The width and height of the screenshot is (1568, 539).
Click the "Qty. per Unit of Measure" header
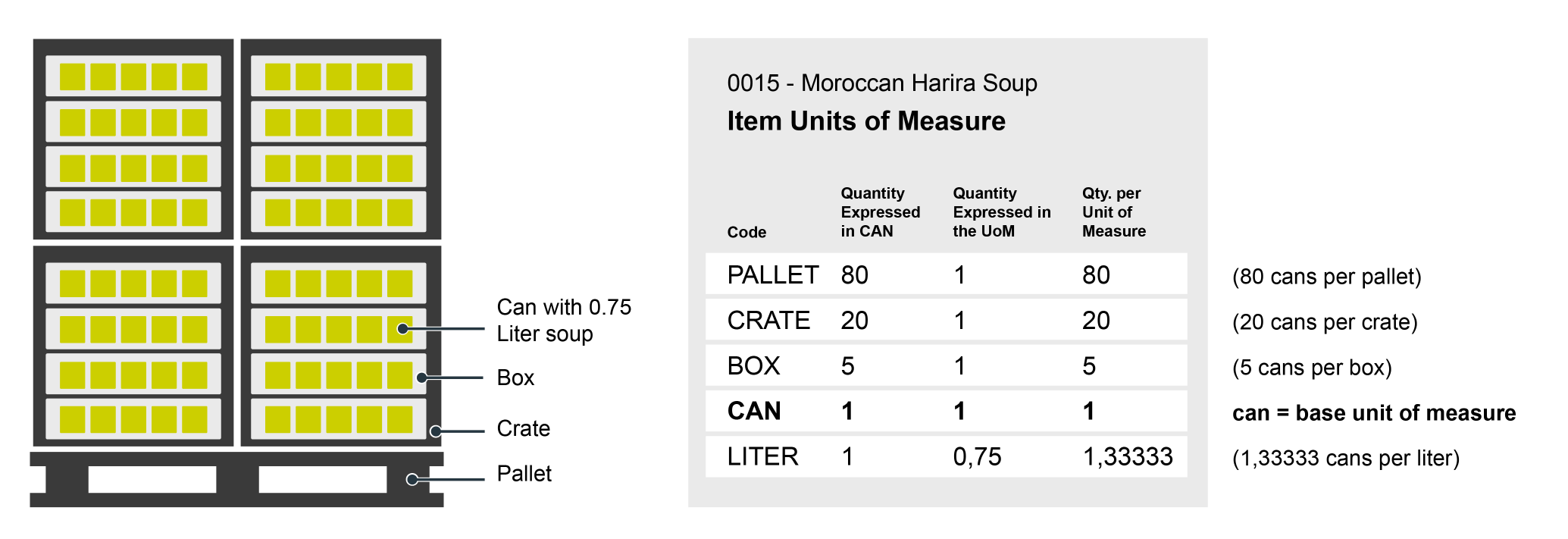point(1113,212)
